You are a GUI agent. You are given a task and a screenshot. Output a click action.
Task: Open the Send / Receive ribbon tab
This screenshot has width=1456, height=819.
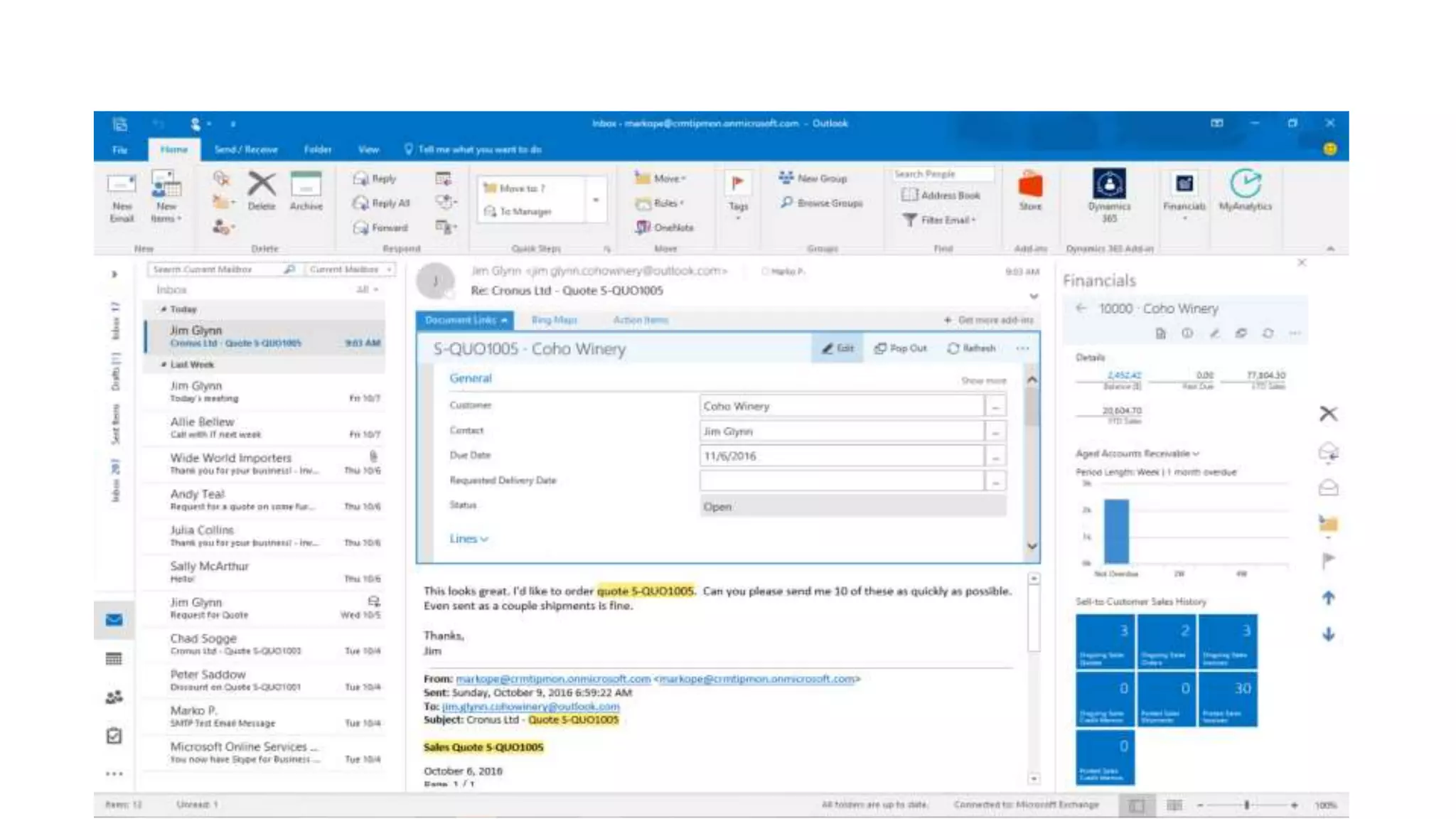[x=246, y=149]
